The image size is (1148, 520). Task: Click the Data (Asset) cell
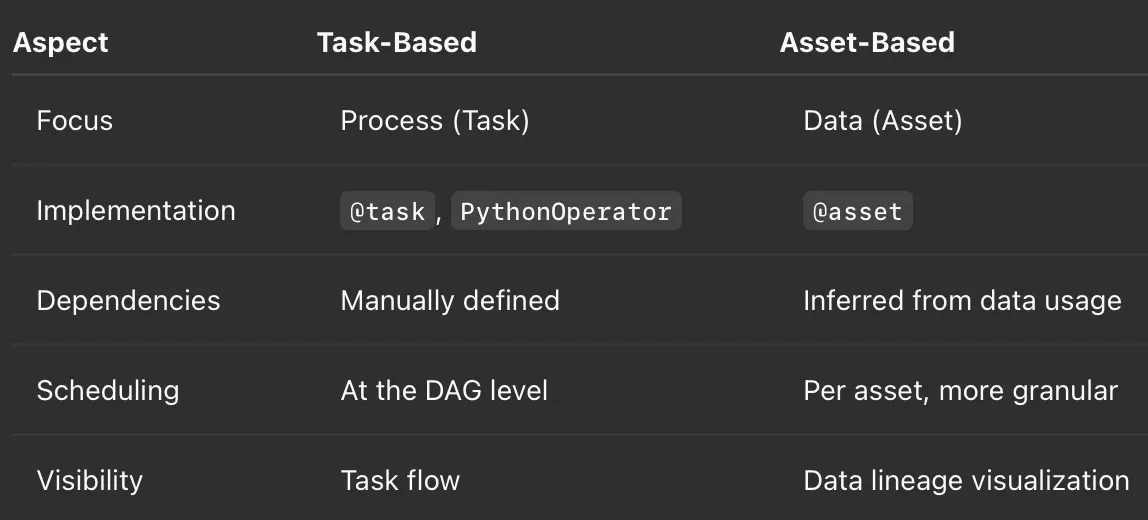882,121
